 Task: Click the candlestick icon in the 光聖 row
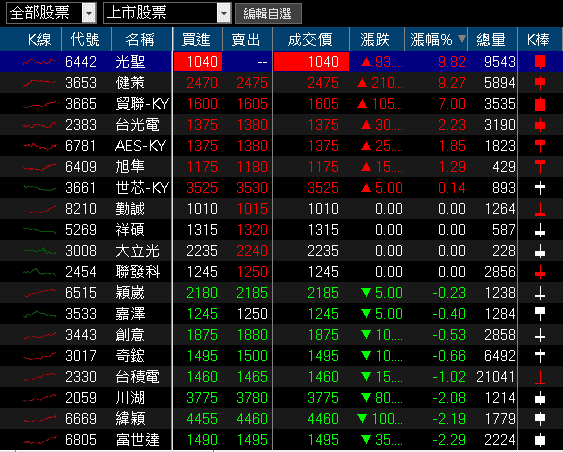click(540, 62)
